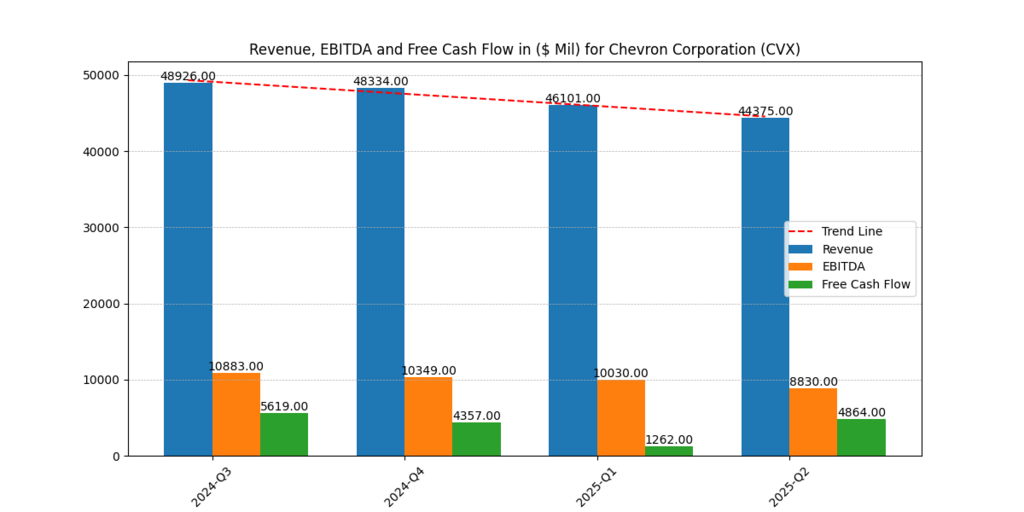Click the chart title mentioning Chevron Corporation
The height and width of the screenshot is (512, 1024).
524,49
